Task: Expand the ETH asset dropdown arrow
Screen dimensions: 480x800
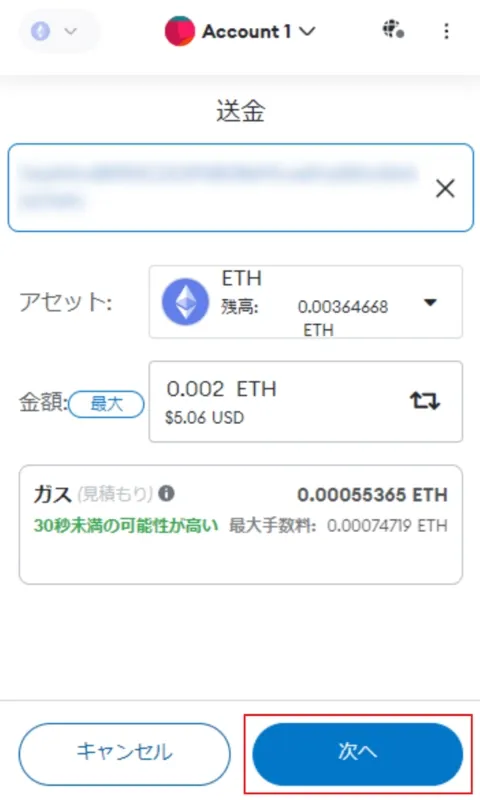Action: pos(431,303)
